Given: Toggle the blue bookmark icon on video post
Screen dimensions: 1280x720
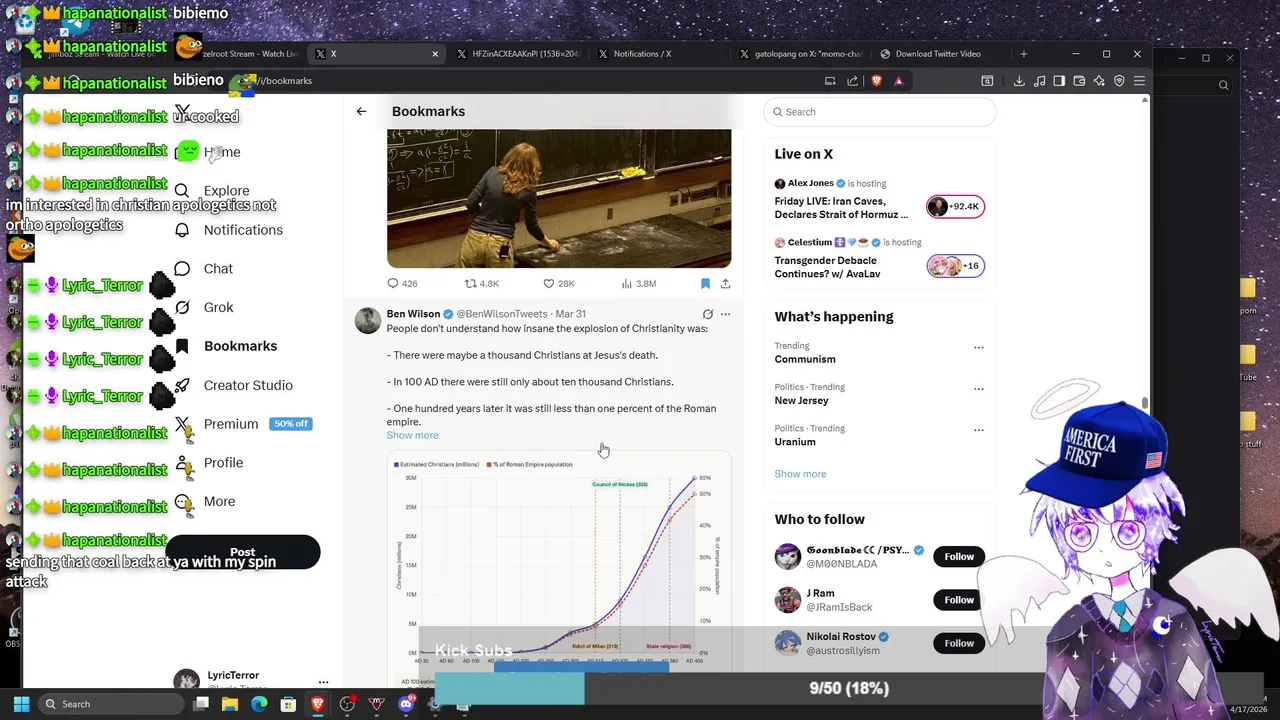Looking at the screenshot, I should [x=705, y=284].
